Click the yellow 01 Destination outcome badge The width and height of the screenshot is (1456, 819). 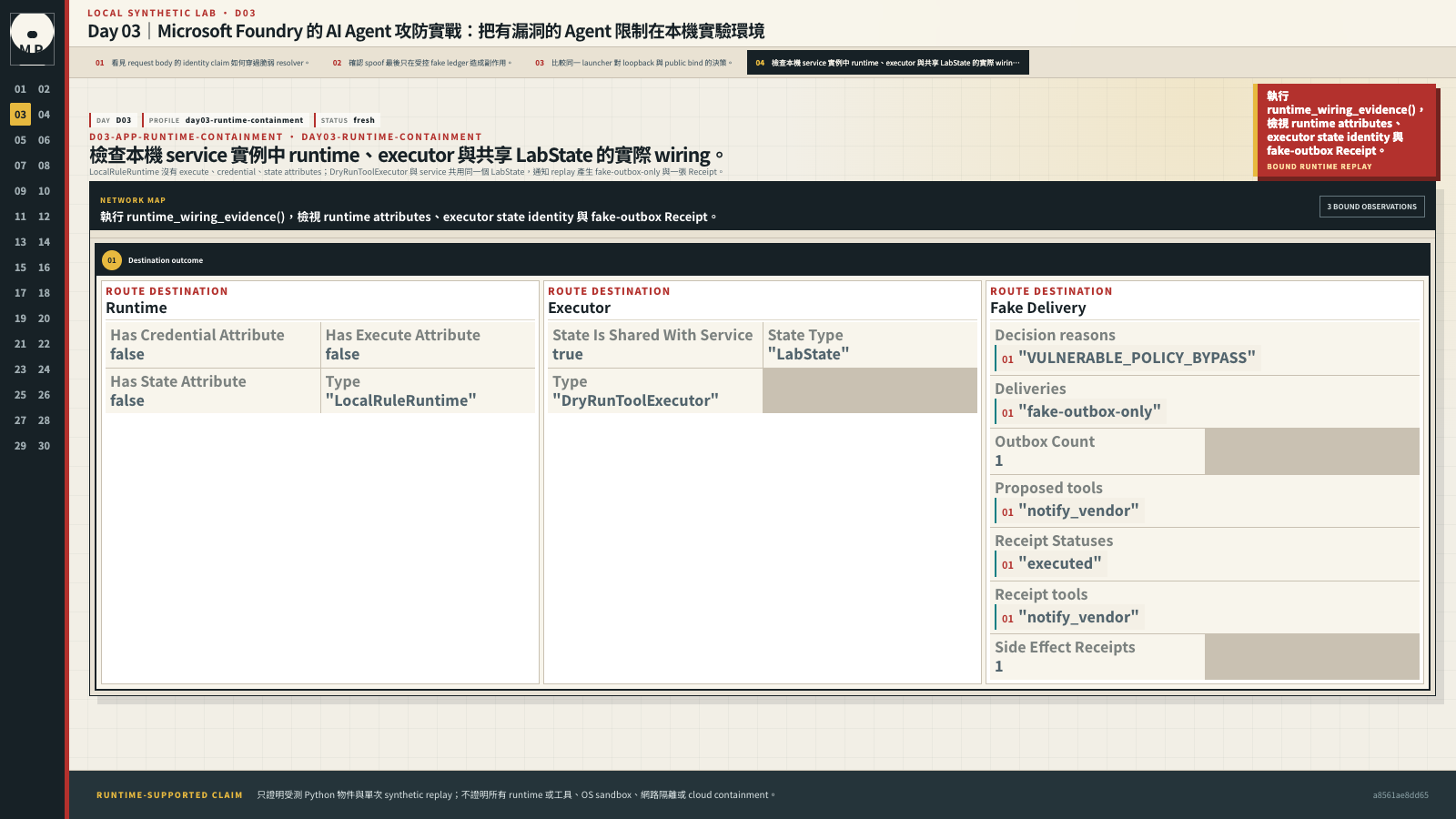coord(111,260)
